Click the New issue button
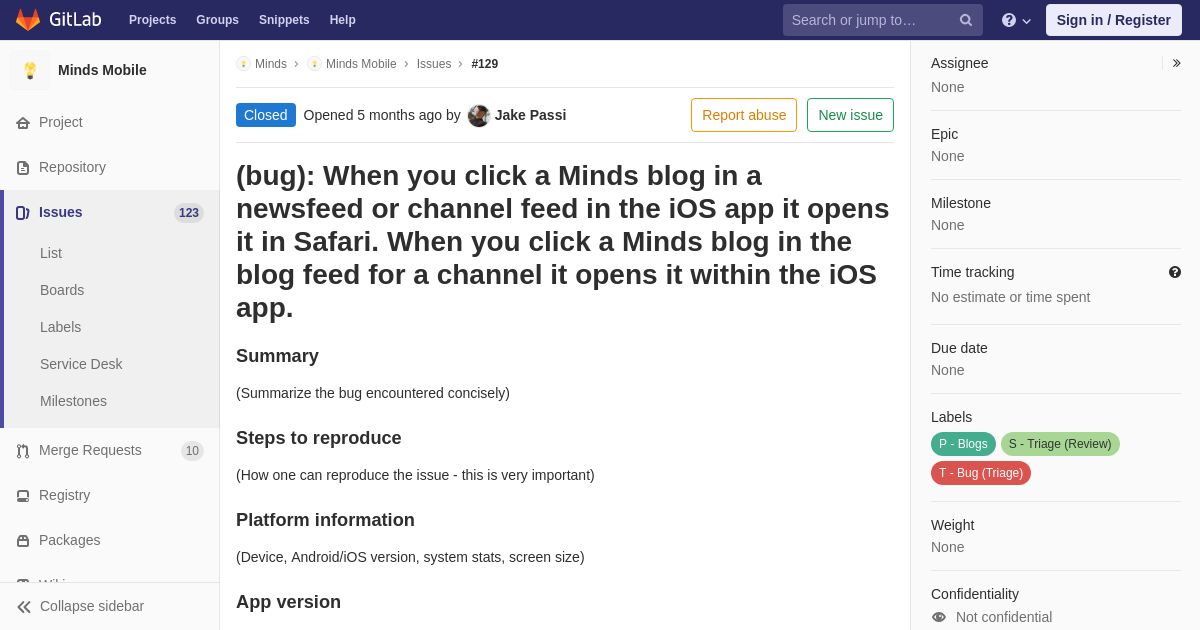The image size is (1200, 630). point(850,115)
